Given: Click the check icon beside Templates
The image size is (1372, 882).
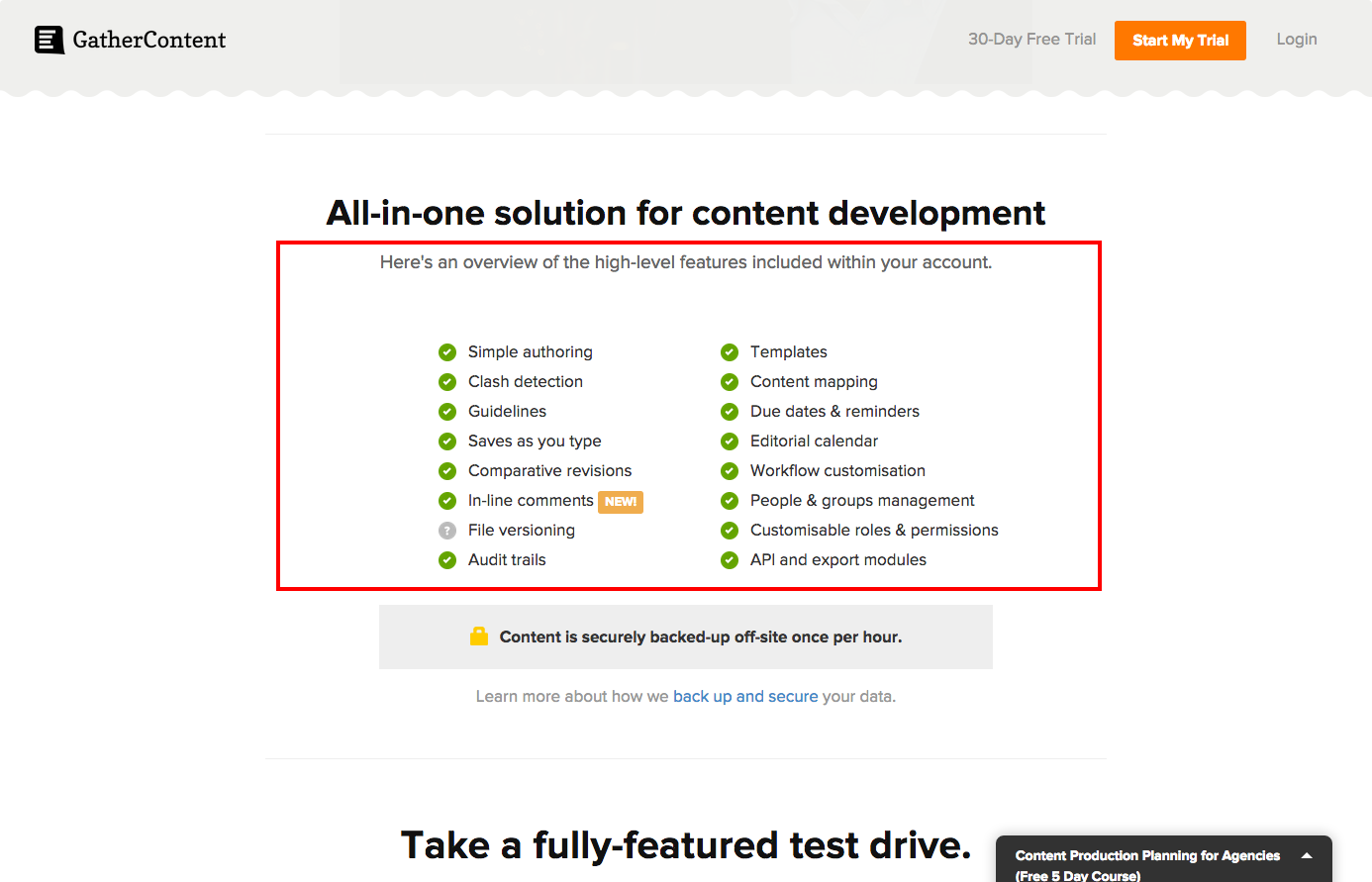Looking at the screenshot, I should [x=730, y=352].
